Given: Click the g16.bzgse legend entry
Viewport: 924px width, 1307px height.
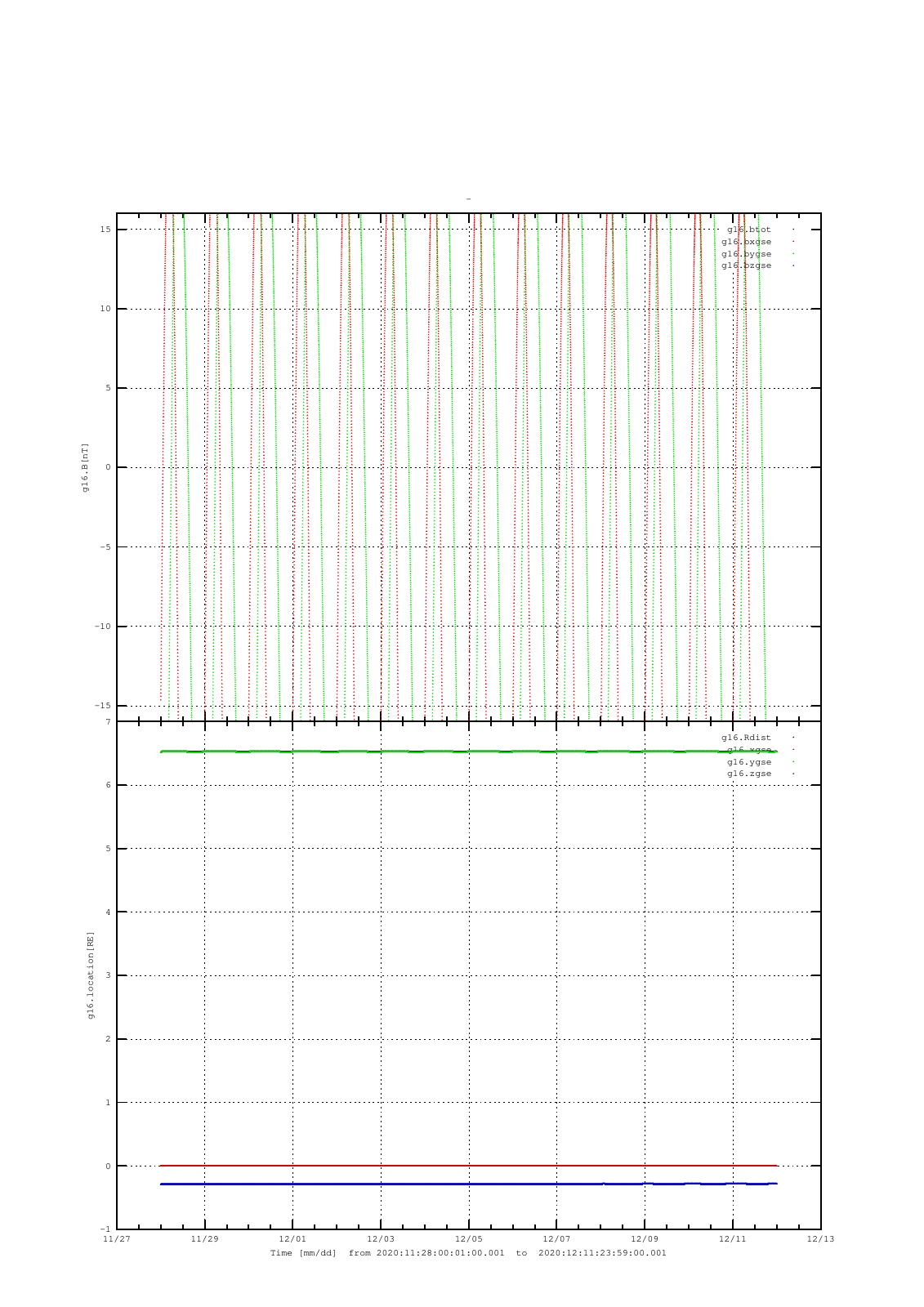Looking at the screenshot, I should [746, 265].
